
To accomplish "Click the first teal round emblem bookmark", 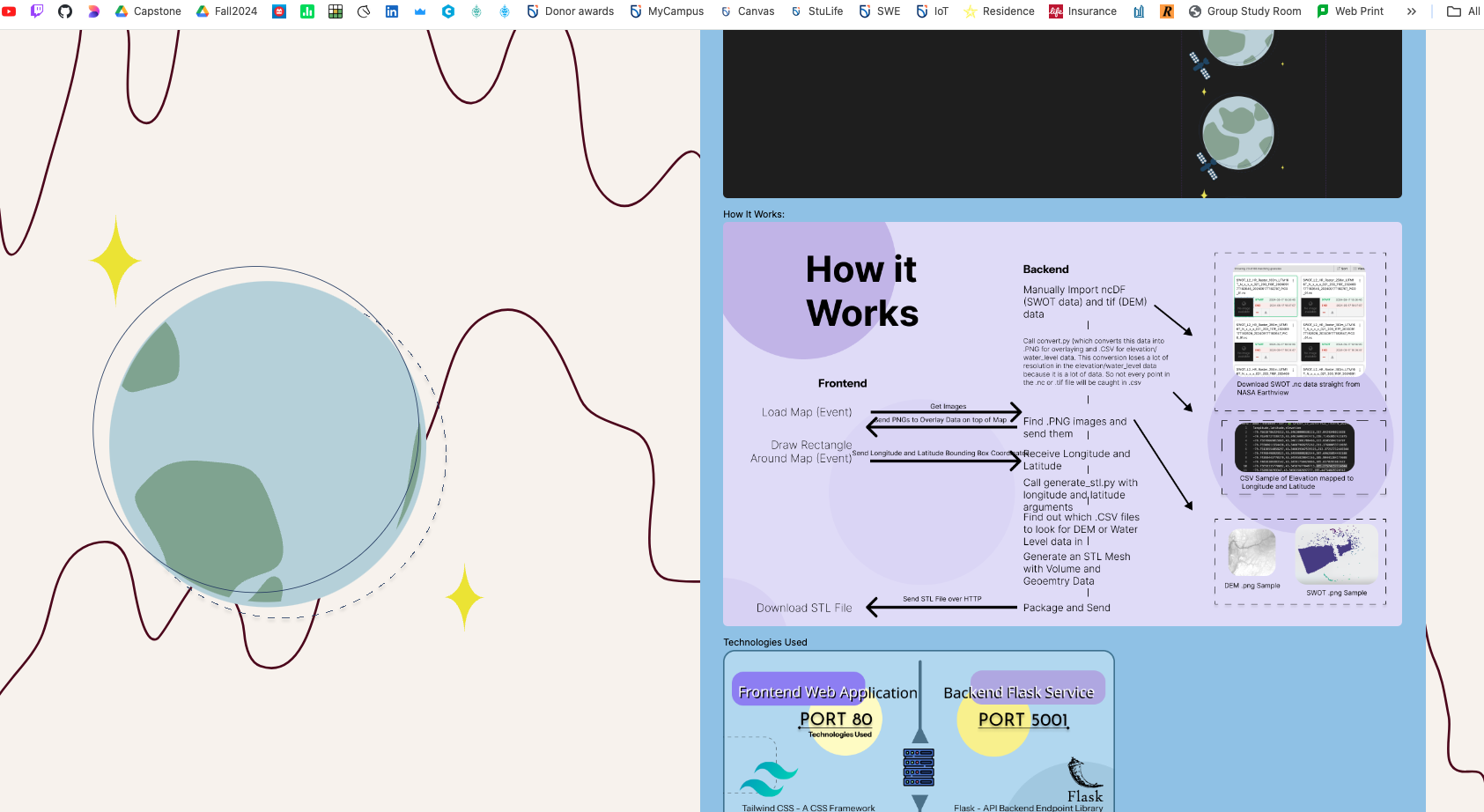I will [x=476, y=11].
